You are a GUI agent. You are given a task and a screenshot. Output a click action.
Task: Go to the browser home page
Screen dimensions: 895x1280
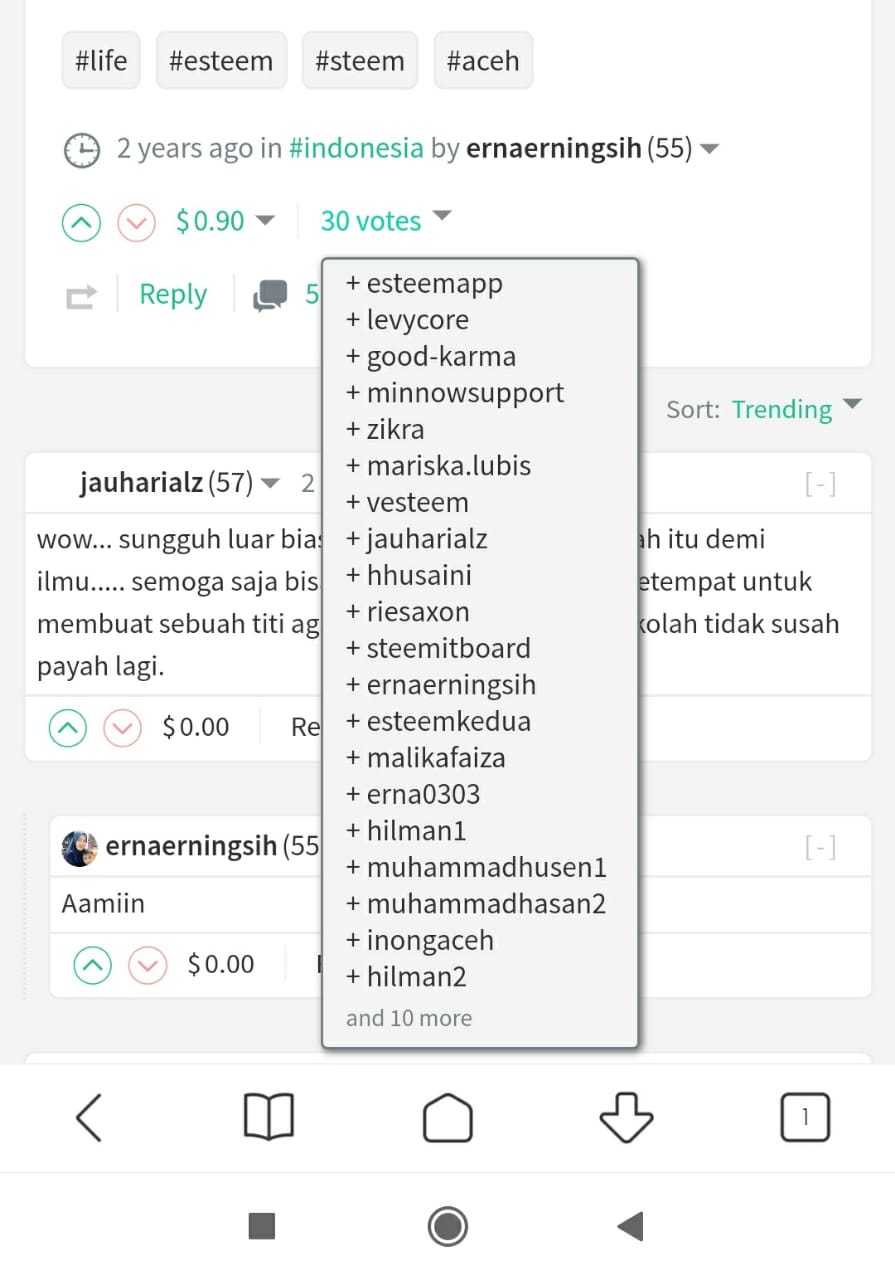click(447, 1117)
